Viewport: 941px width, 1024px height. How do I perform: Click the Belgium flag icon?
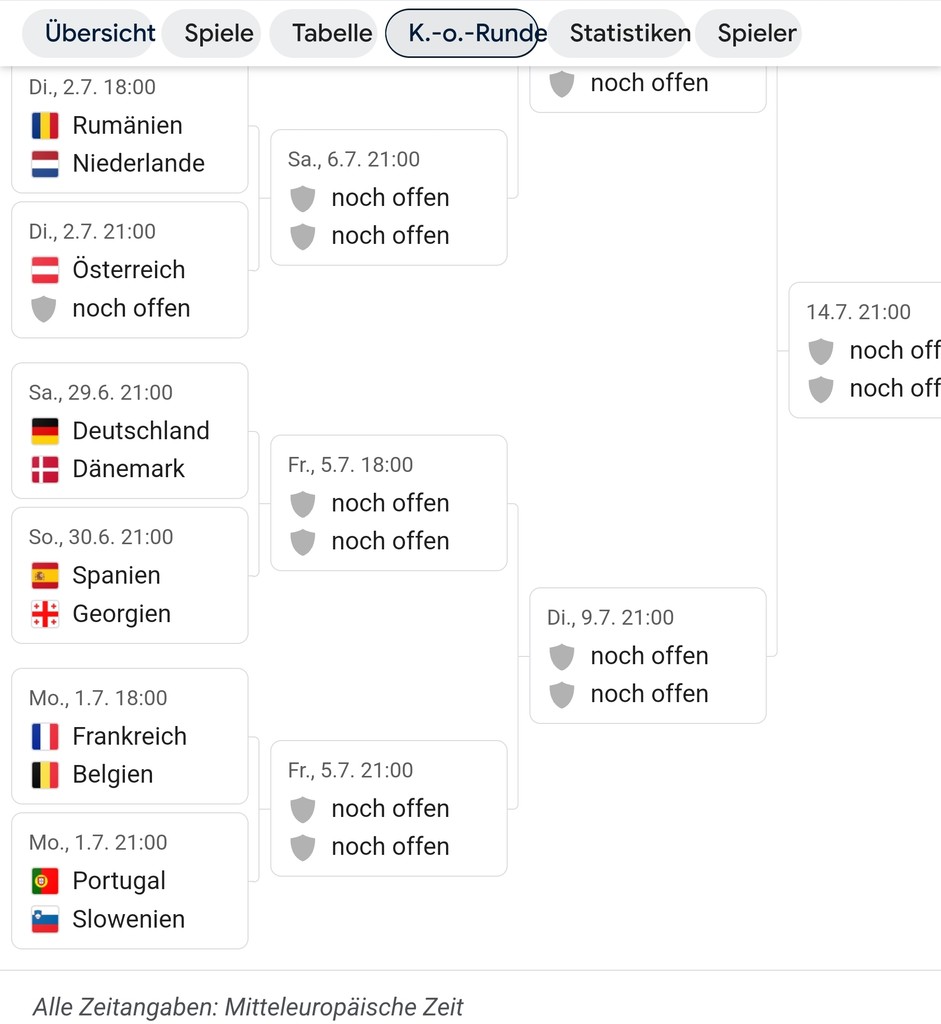point(45,775)
